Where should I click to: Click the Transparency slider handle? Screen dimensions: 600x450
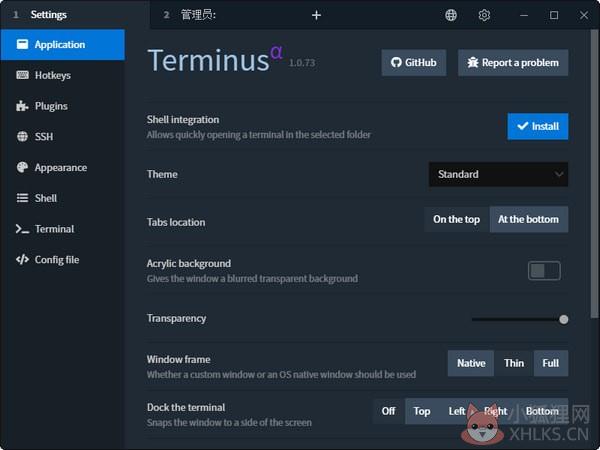(563, 319)
